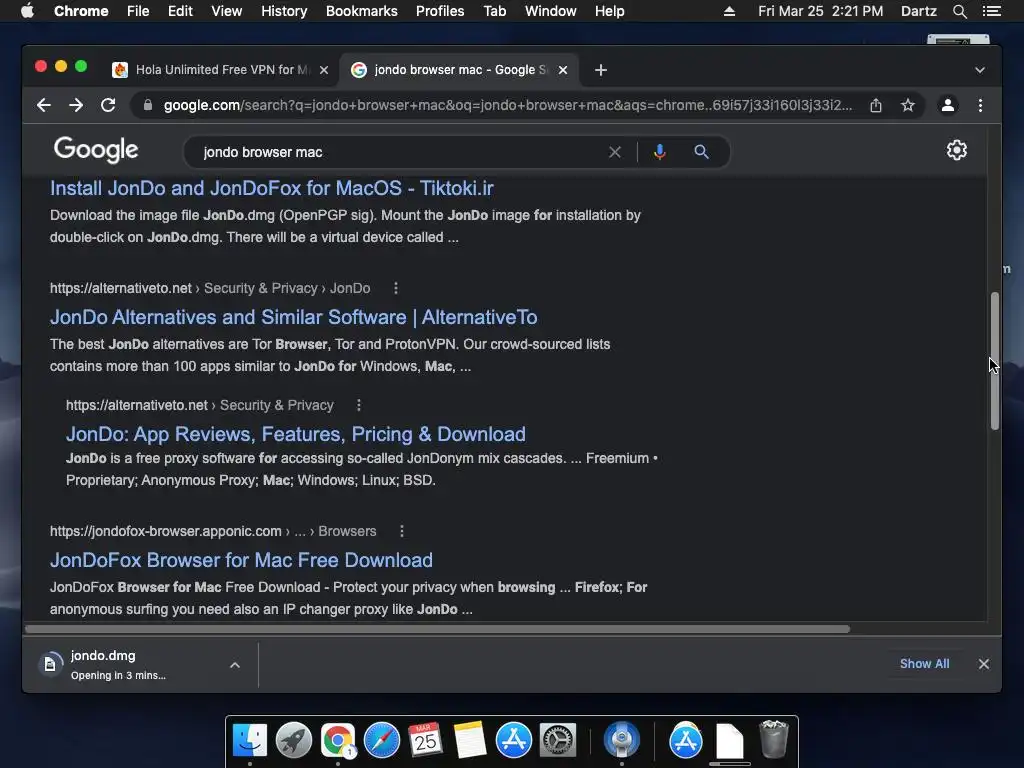Clear the Google search box
The width and height of the screenshot is (1024, 768).
tap(615, 152)
